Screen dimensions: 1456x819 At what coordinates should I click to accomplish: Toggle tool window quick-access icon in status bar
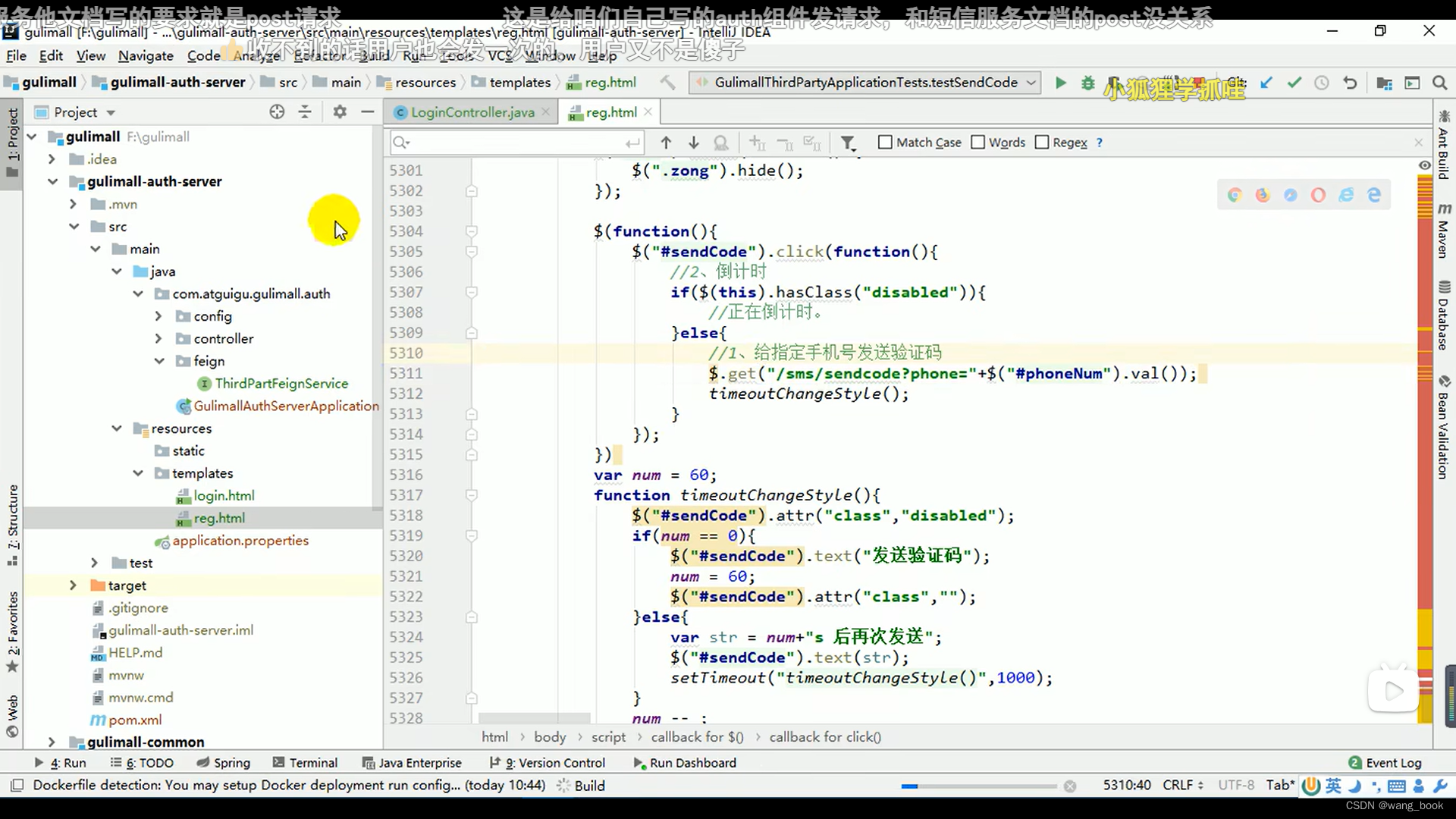point(17,786)
